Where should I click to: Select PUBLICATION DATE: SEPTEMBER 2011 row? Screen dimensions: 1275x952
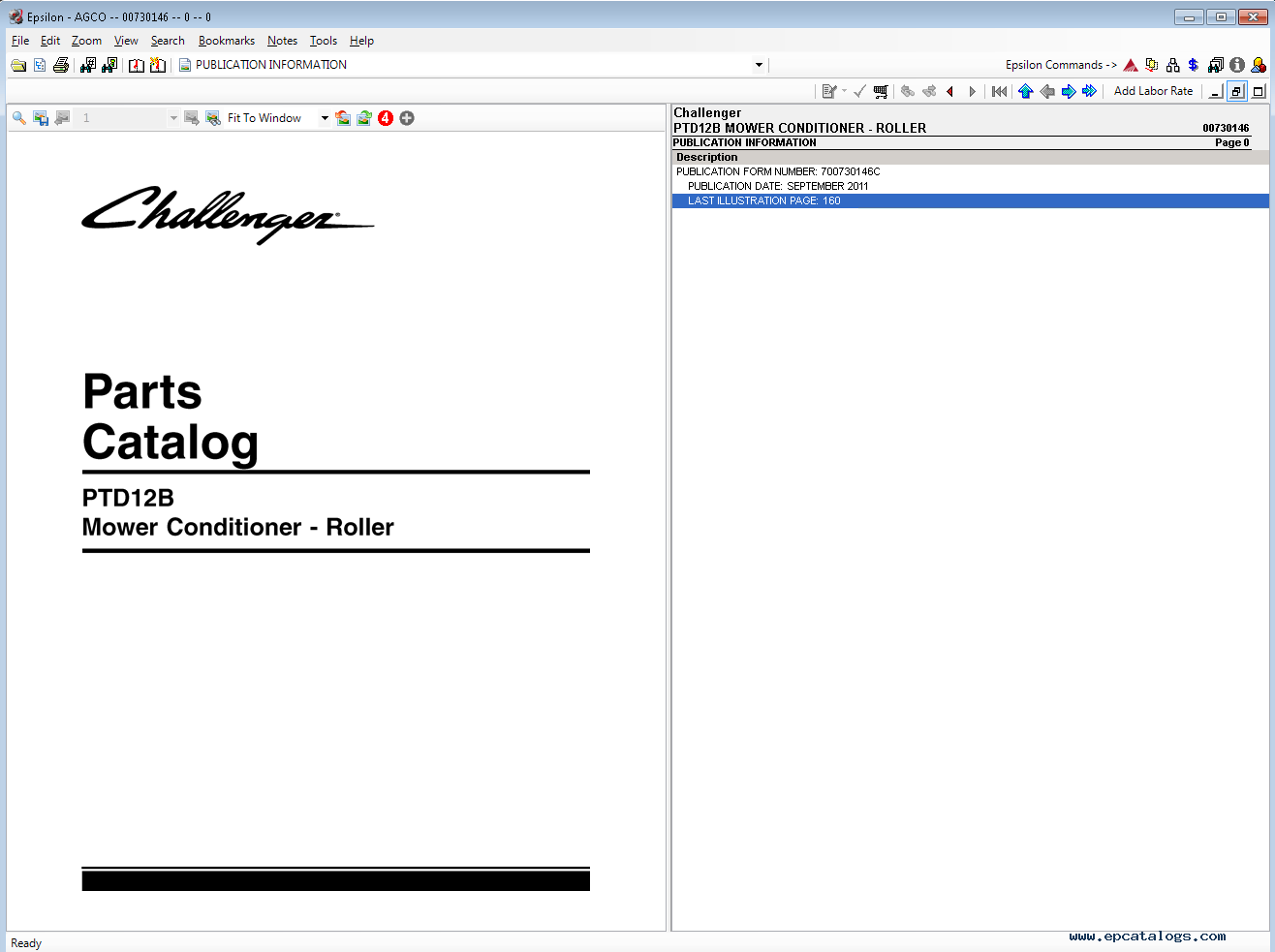pos(970,186)
